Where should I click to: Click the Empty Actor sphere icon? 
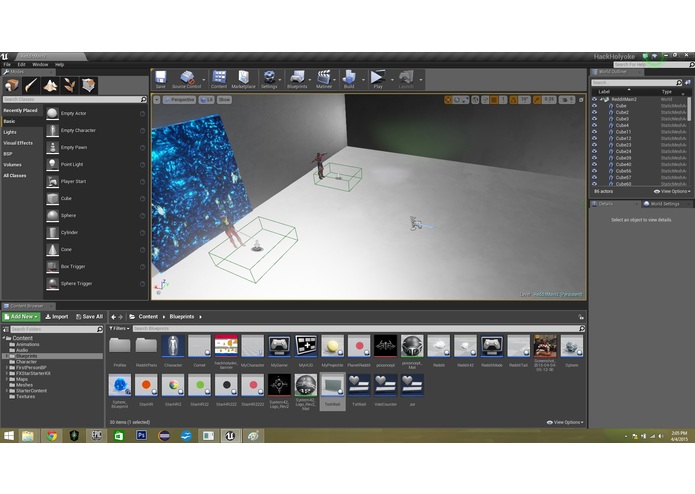pos(52,113)
